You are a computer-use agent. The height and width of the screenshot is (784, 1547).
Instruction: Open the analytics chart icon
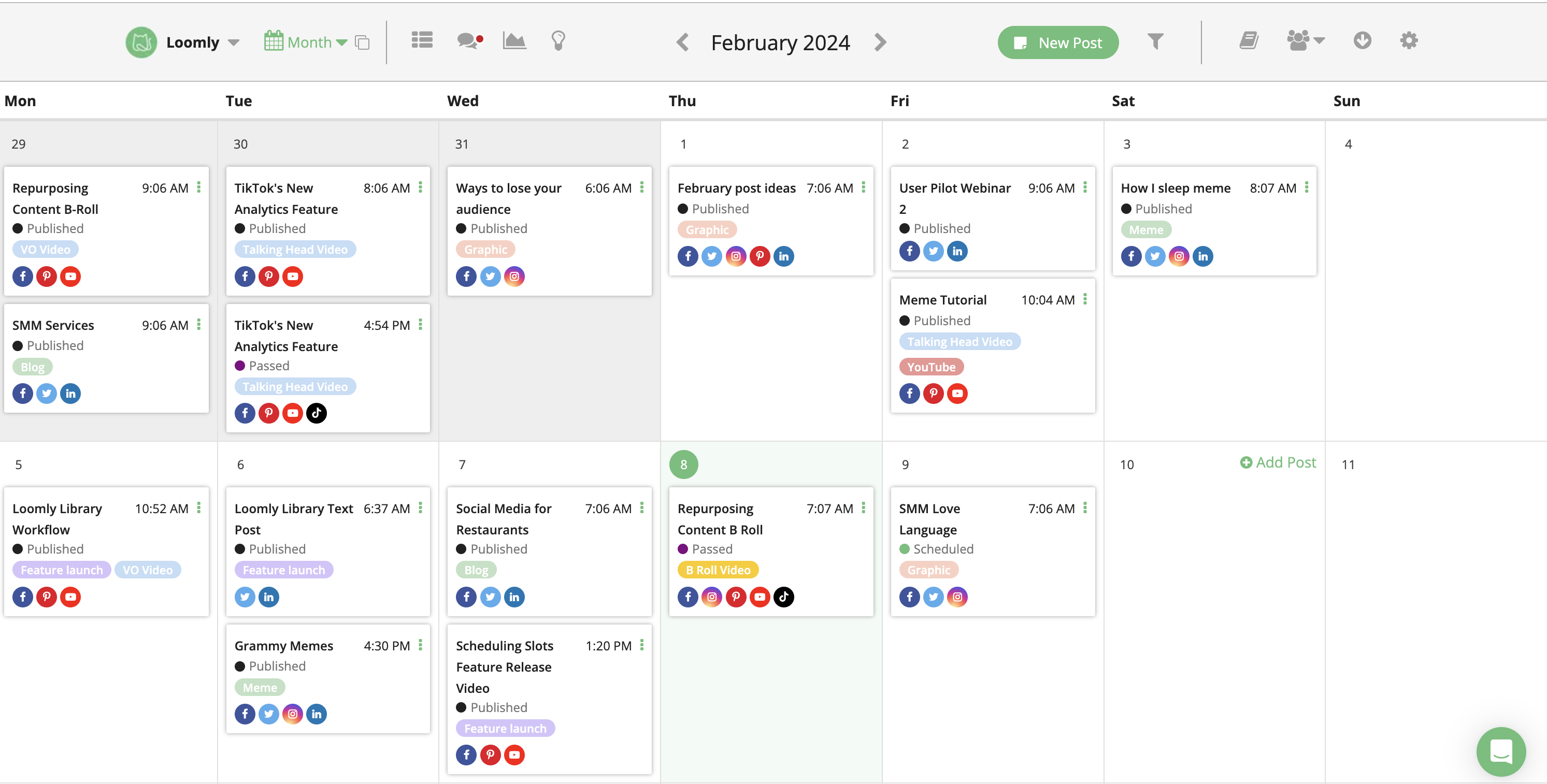click(x=514, y=41)
